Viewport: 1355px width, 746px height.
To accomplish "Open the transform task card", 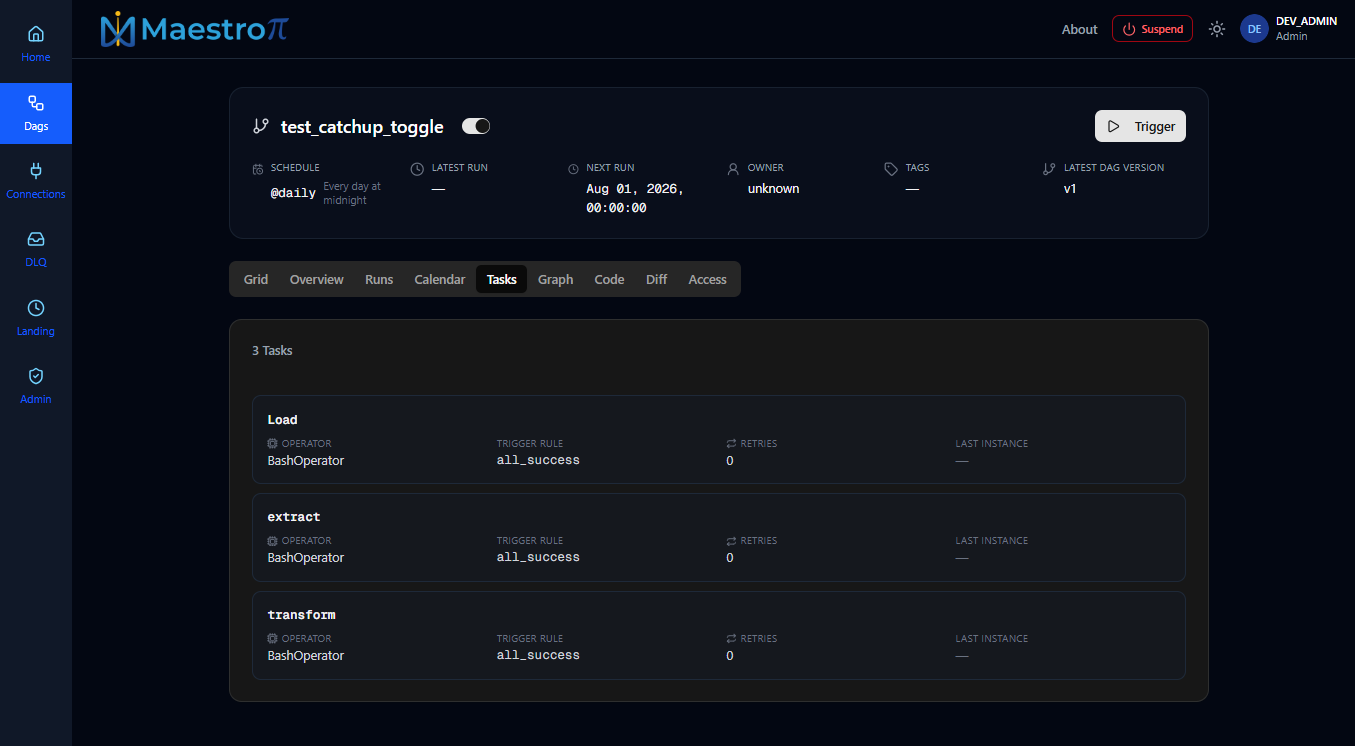I will pos(719,635).
